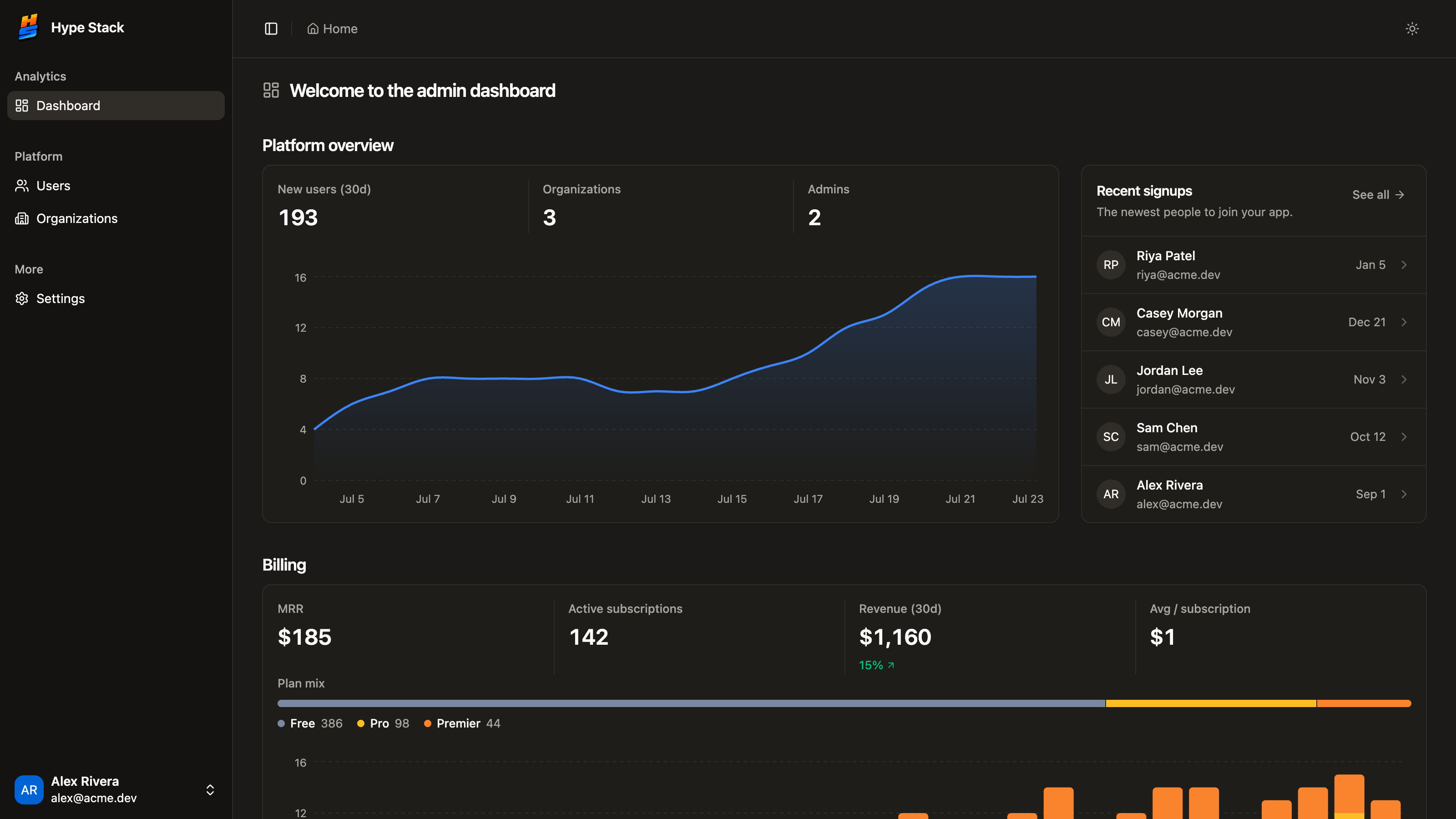The height and width of the screenshot is (819, 1456).
Task: Click the JL avatar circle
Action: [1111, 380]
